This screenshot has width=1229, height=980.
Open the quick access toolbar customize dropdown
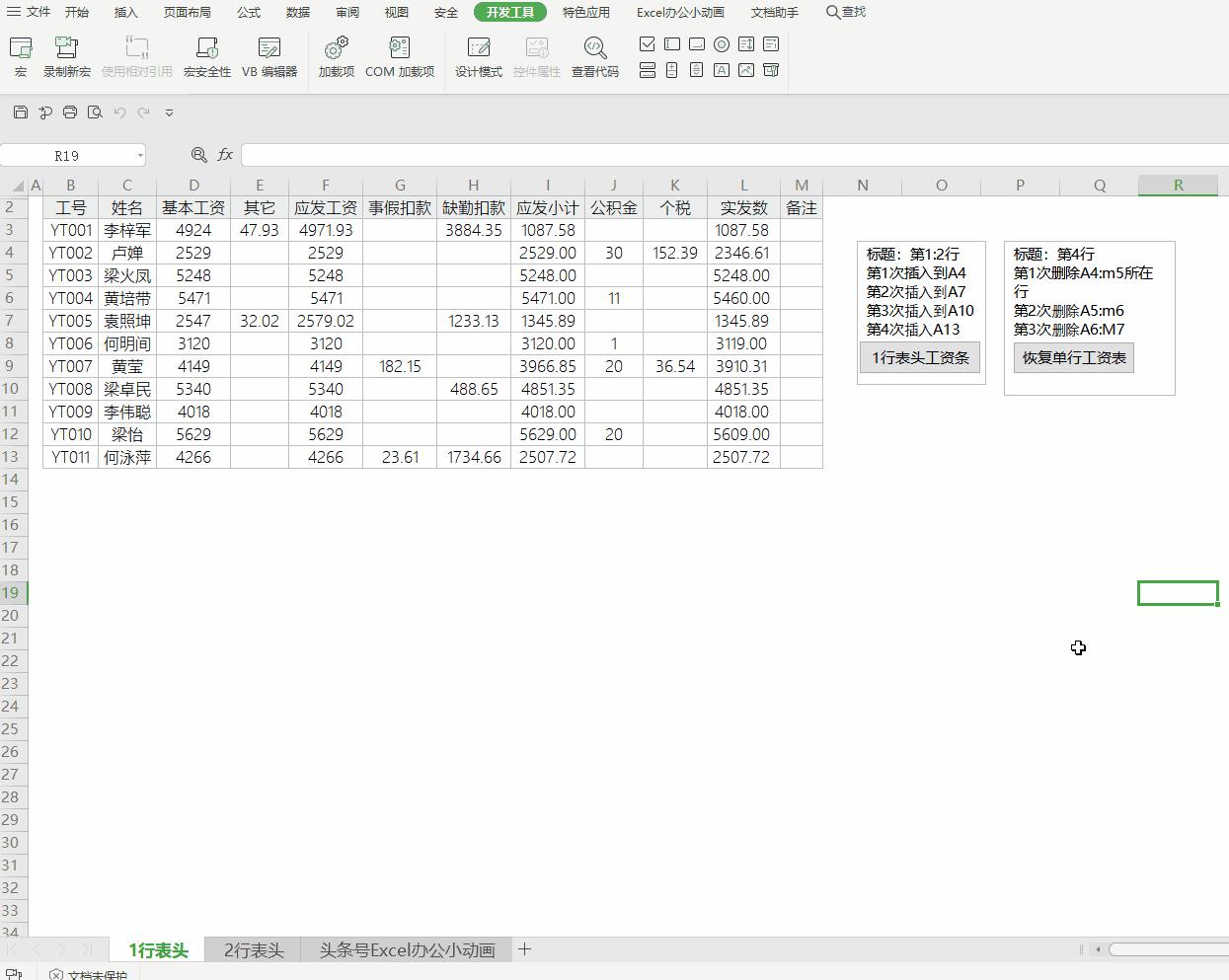coord(169,112)
